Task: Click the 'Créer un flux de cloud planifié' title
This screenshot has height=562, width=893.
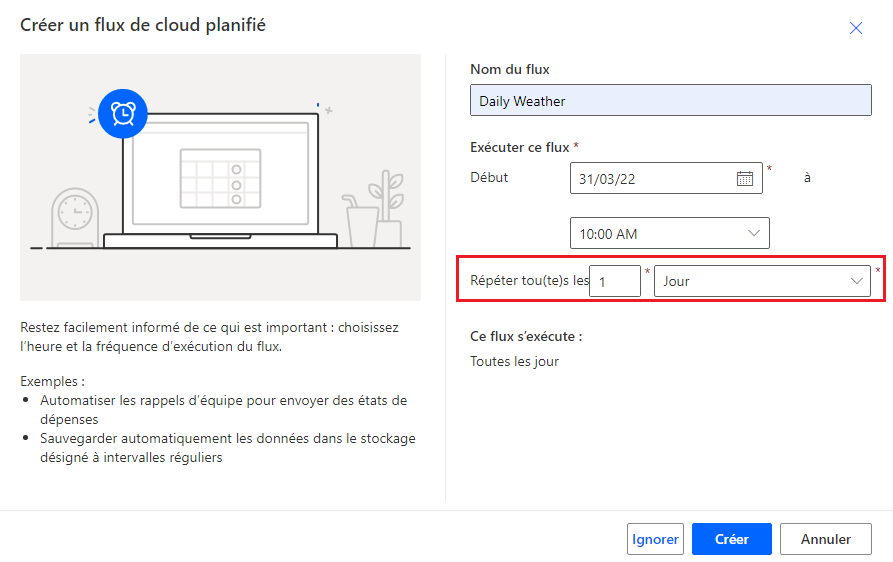Action: click(x=143, y=26)
